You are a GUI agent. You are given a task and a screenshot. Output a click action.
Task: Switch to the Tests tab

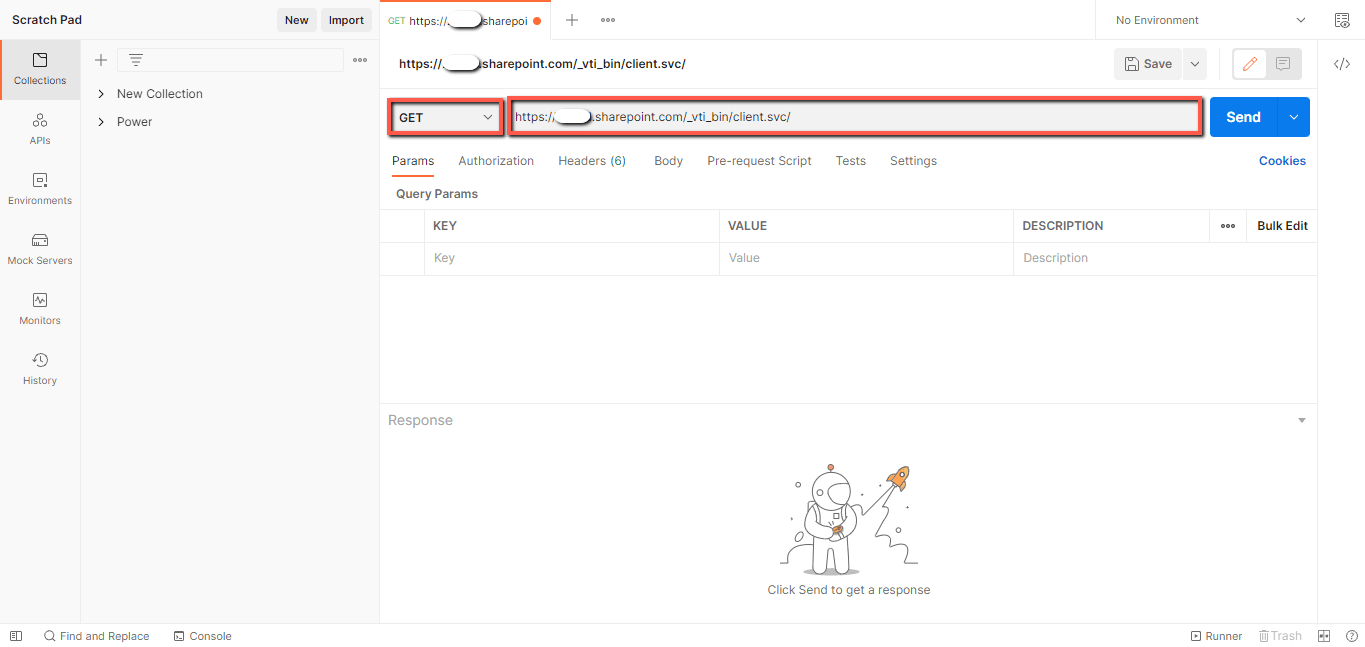(x=851, y=161)
